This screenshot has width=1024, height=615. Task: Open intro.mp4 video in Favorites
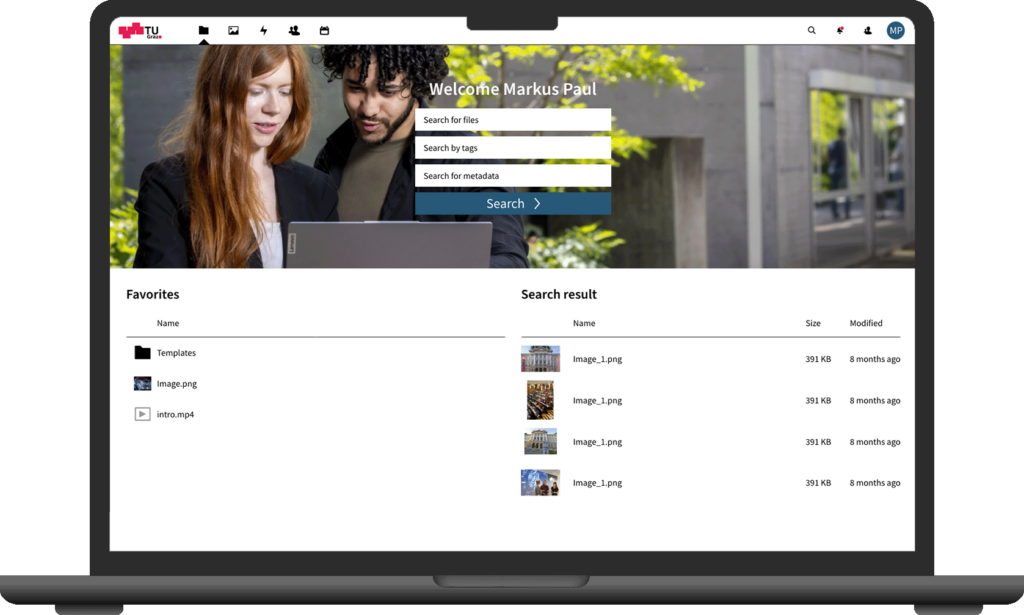pyautogui.click(x=175, y=414)
